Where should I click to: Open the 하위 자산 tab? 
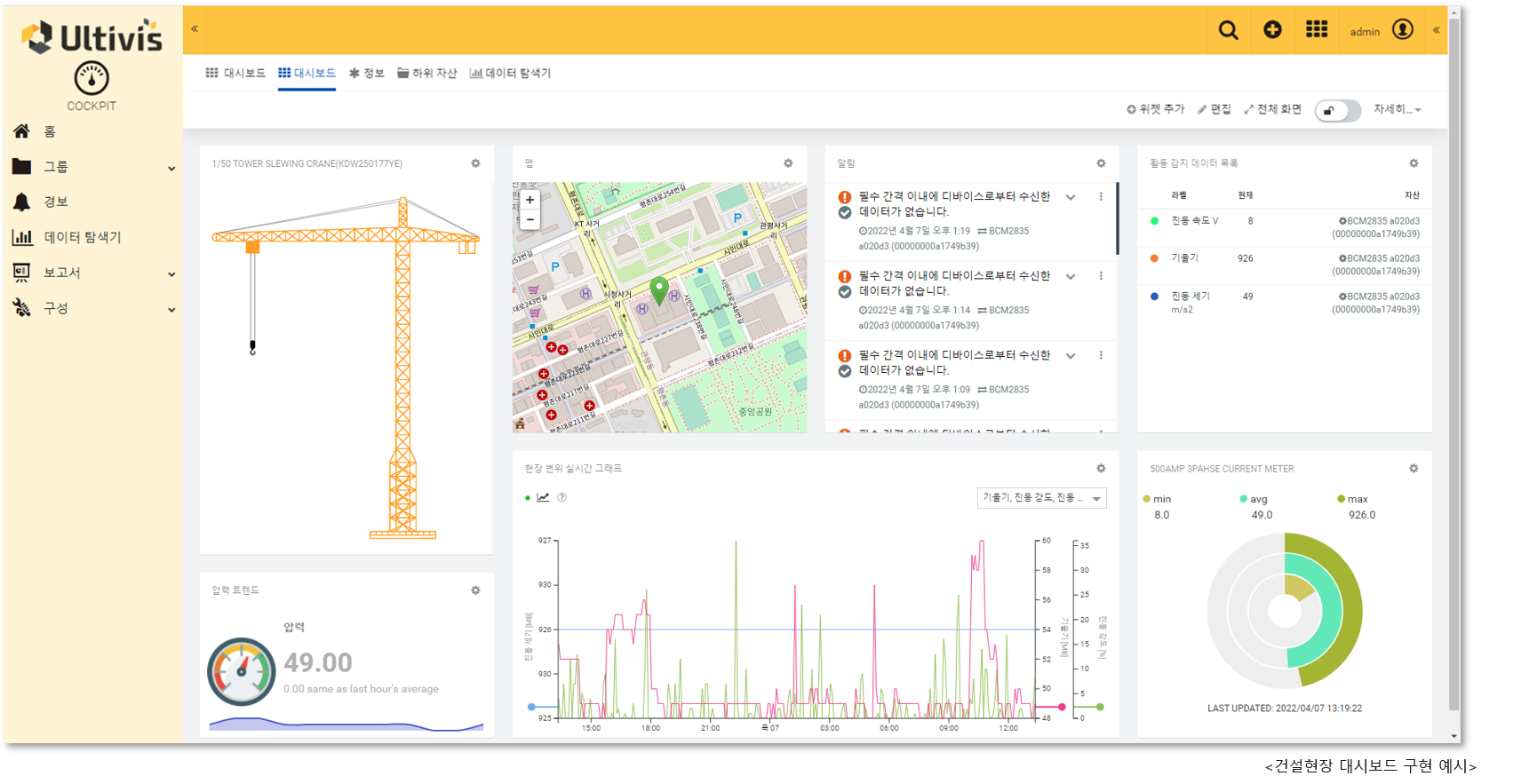[x=426, y=74]
